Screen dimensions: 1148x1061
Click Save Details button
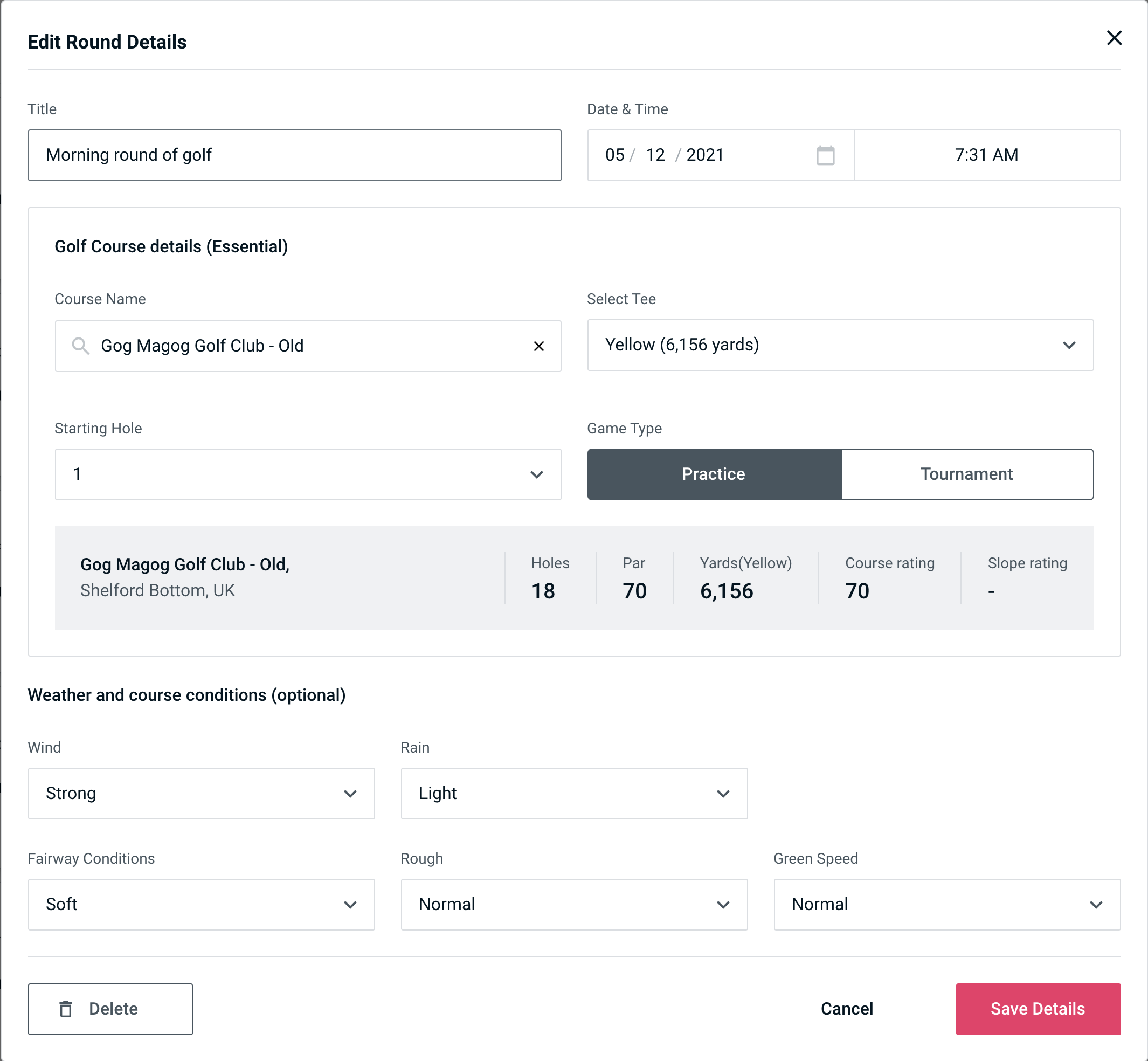coord(1037,1008)
